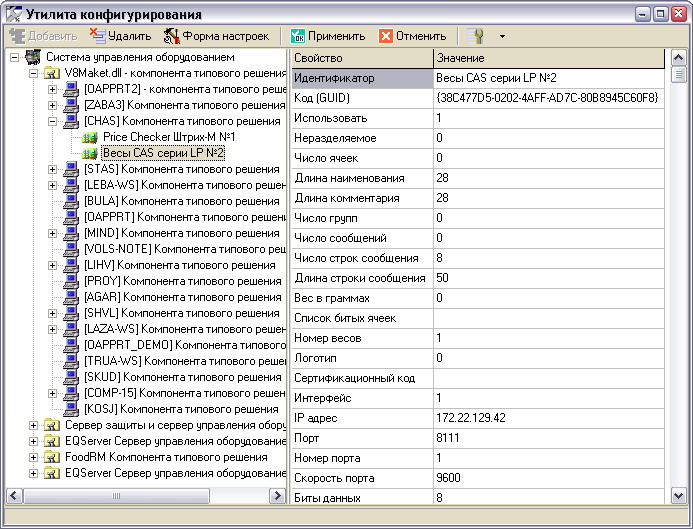Viewport: 693px width, 529px height.
Task: Click Применить to apply changes
Action: [x=327, y=36]
